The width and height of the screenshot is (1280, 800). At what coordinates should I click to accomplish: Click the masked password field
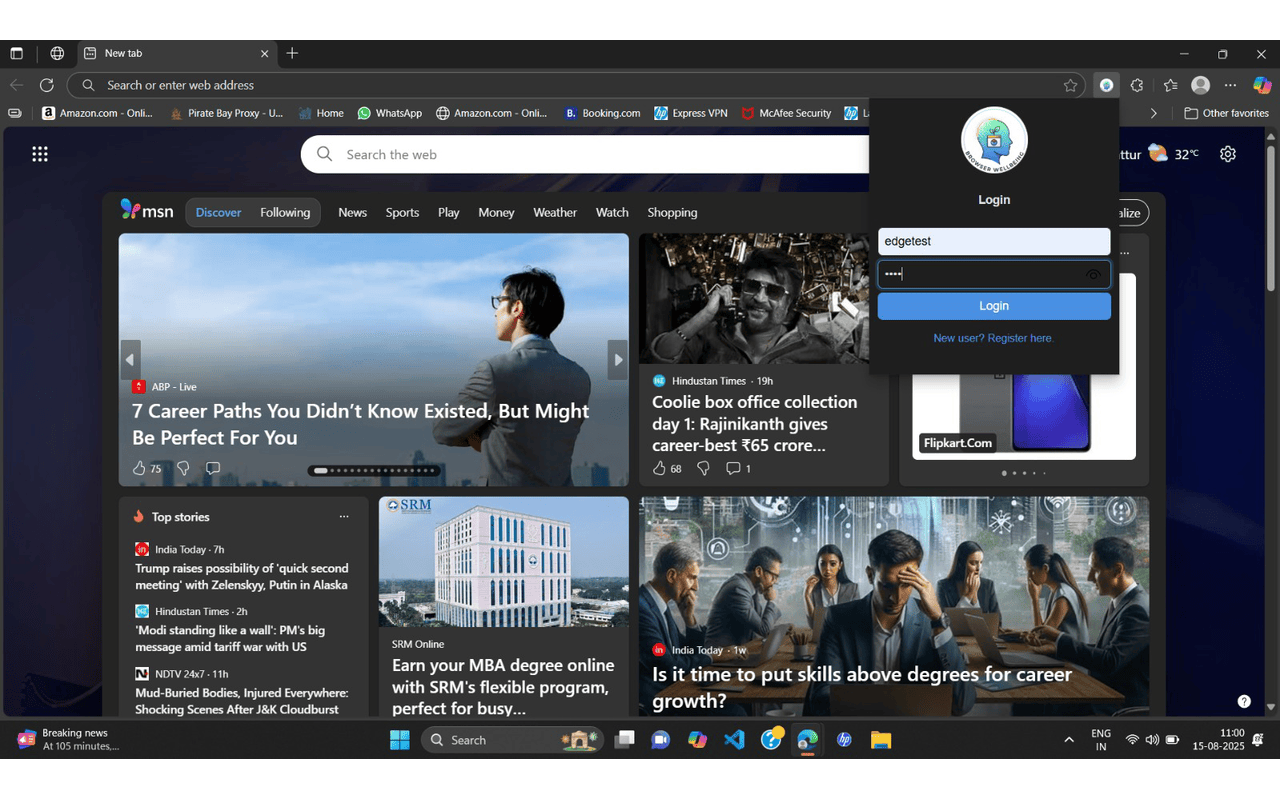coord(994,274)
